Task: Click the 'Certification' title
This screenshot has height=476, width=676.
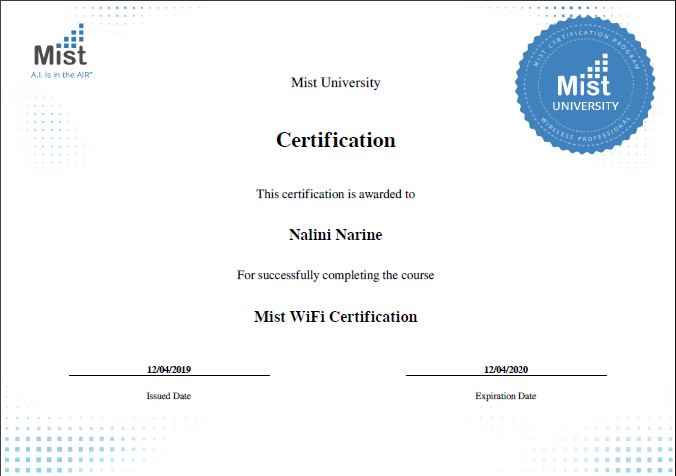Action: tap(335, 140)
